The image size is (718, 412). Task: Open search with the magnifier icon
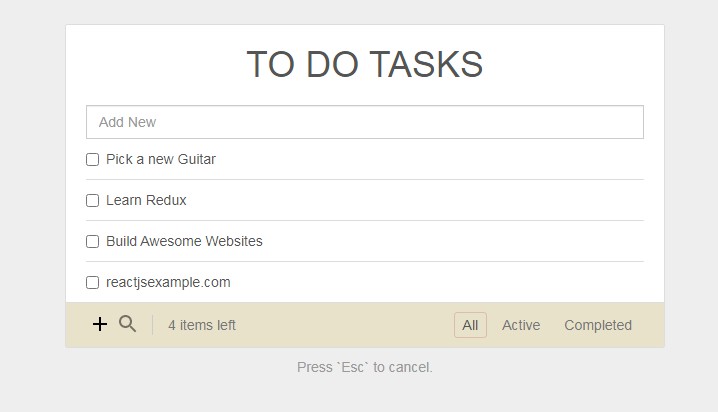pyautogui.click(x=127, y=324)
